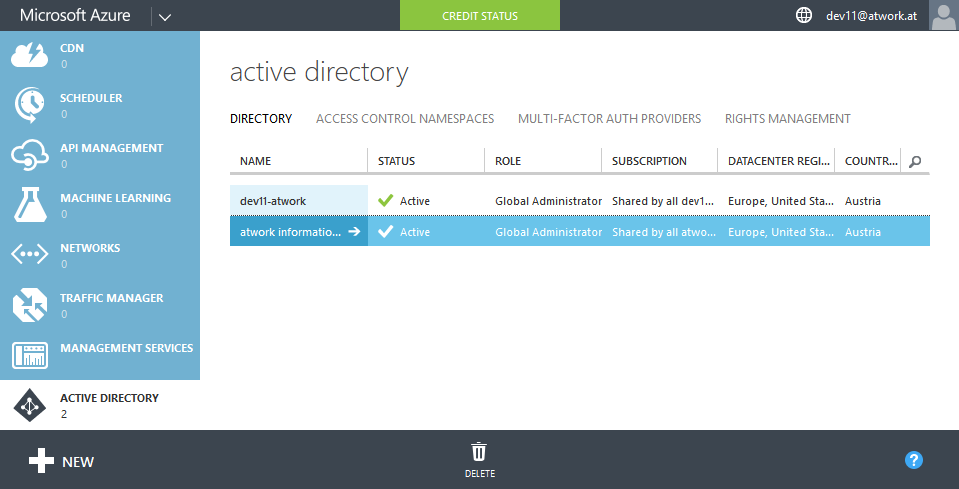Viewport: 959px width, 489px height.
Task: Click Global Administrator in atwork information row
Action: coord(549,232)
